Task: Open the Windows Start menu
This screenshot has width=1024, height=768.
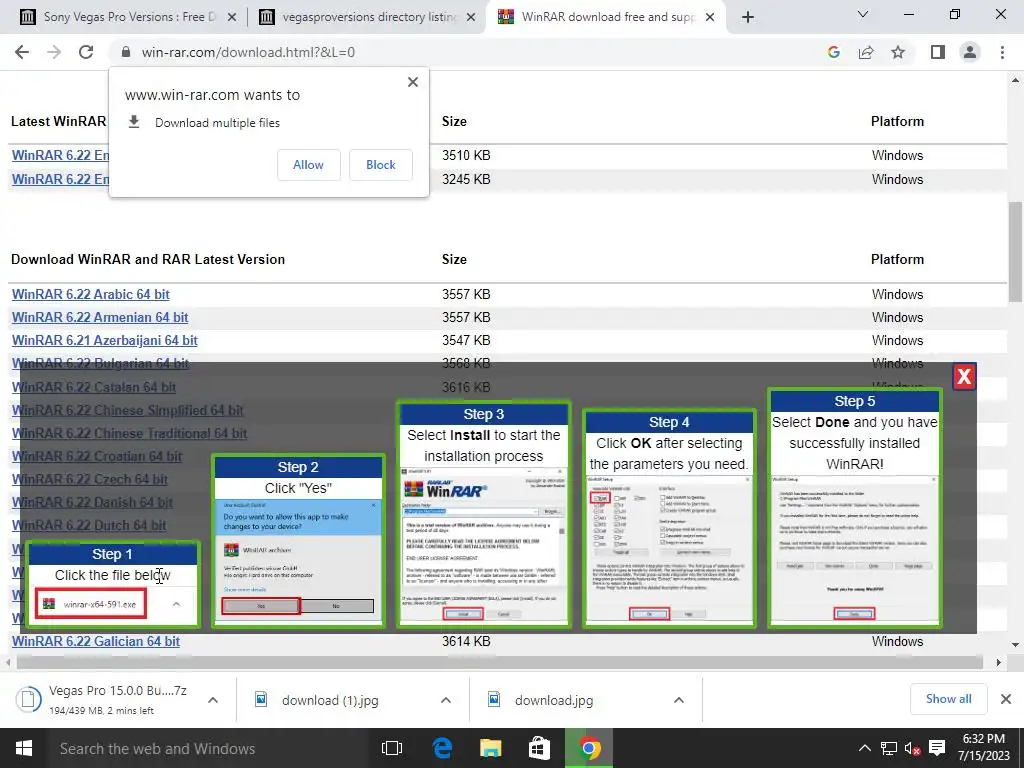Action: click(24, 748)
